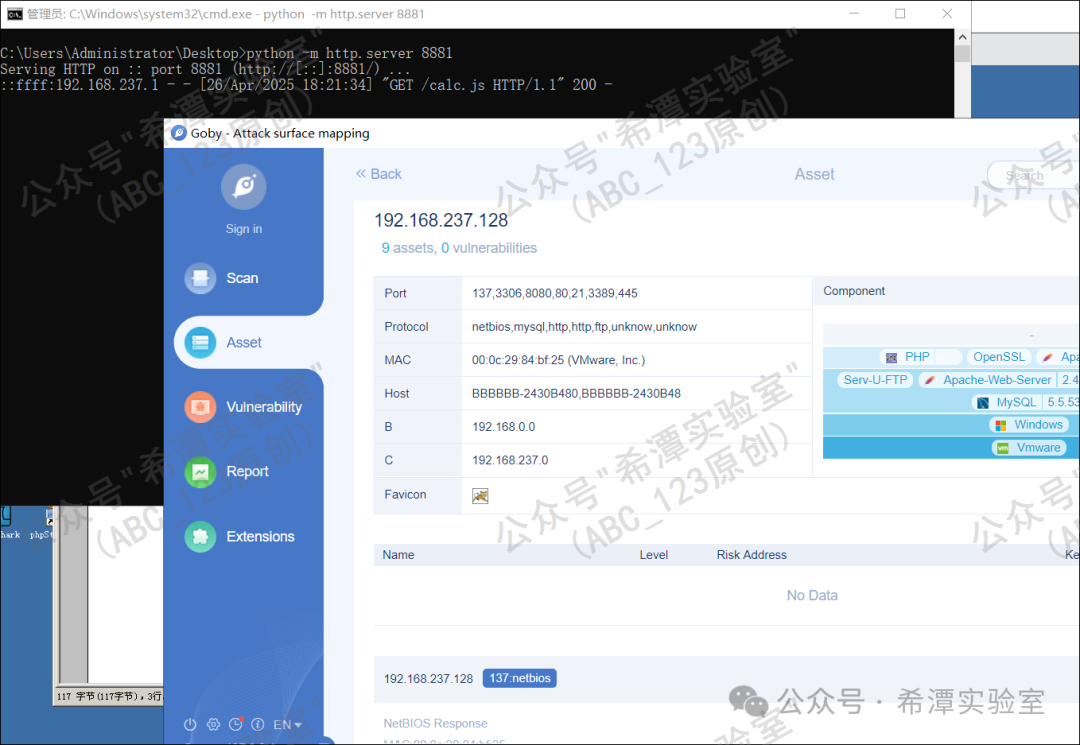Click the Apache-Web-Server feather icon
Viewport: 1080px width, 745px height.
[929, 380]
